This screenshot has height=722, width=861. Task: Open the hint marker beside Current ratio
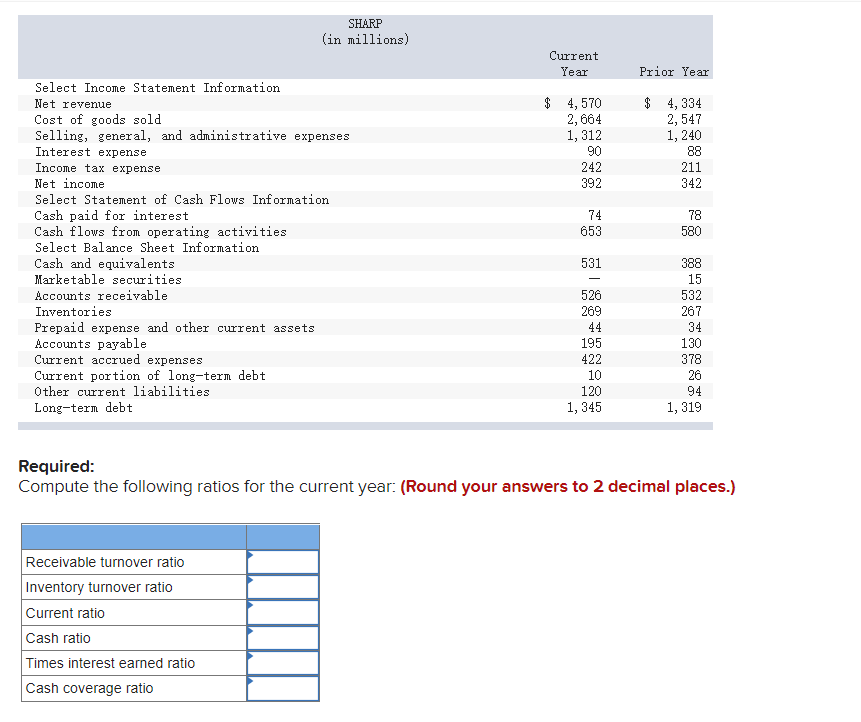click(250, 606)
